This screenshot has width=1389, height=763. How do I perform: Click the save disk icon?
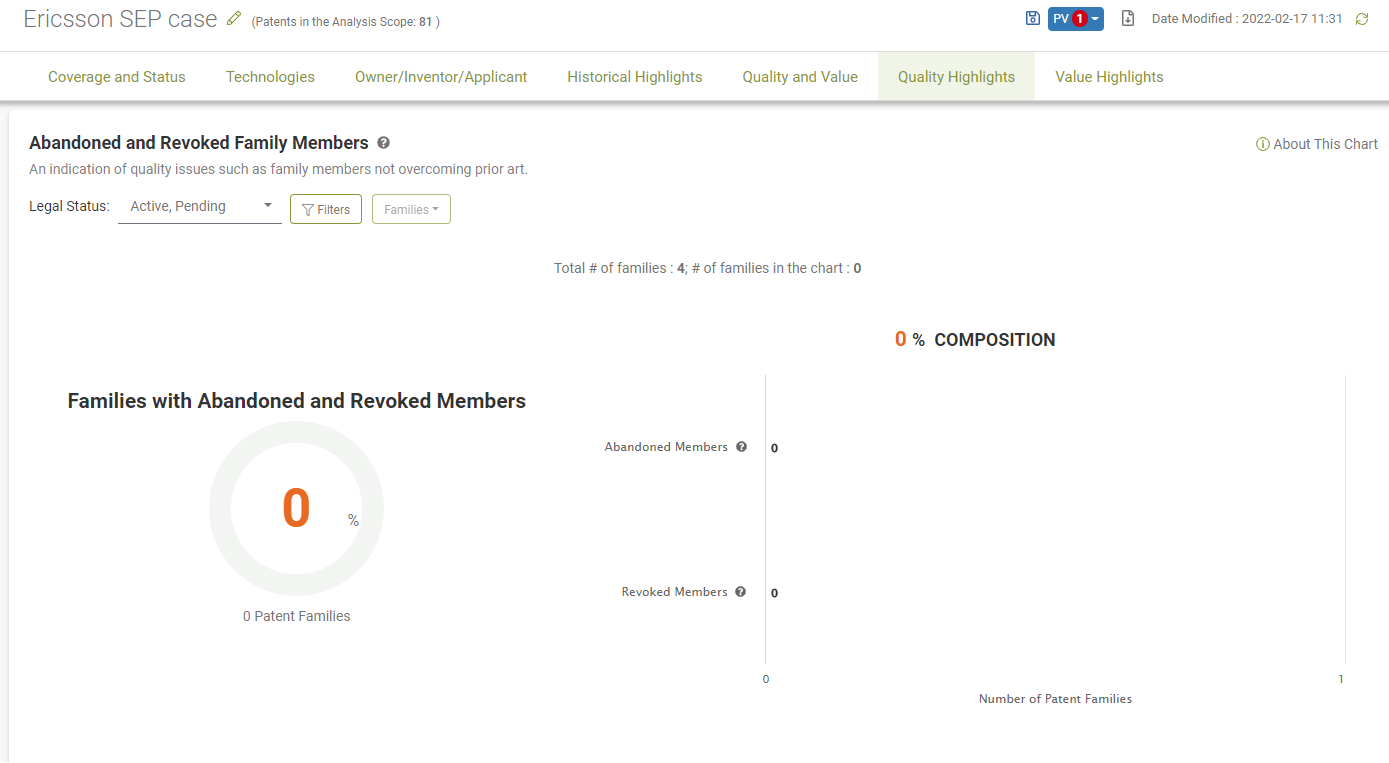coord(1033,18)
